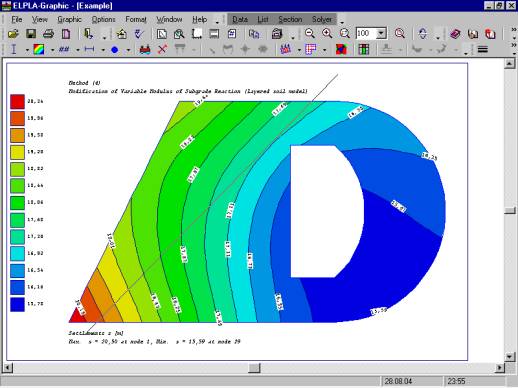
Task: Click the blue circle tool icon
Action: click(115, 50)
